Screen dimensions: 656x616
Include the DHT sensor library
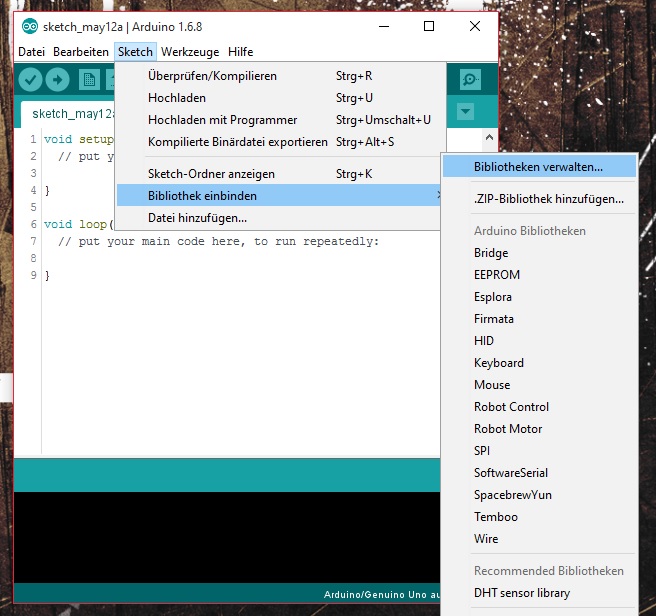pyautogui.click(x=539, y=593)
